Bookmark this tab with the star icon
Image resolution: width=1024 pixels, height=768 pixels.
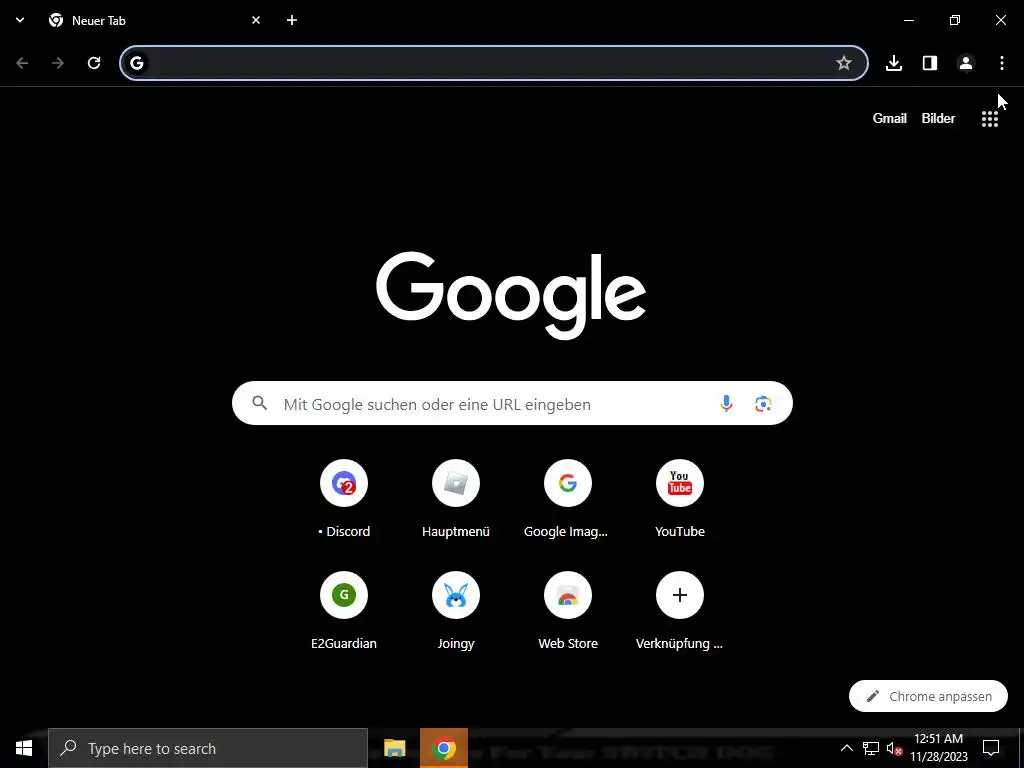[x=844, y=63]
